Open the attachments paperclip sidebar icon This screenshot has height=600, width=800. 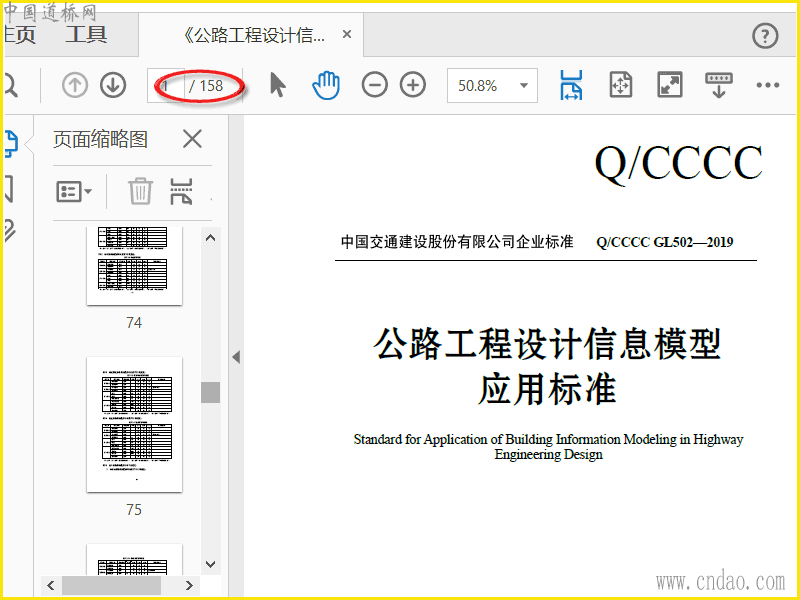click(x=9, y=231)
